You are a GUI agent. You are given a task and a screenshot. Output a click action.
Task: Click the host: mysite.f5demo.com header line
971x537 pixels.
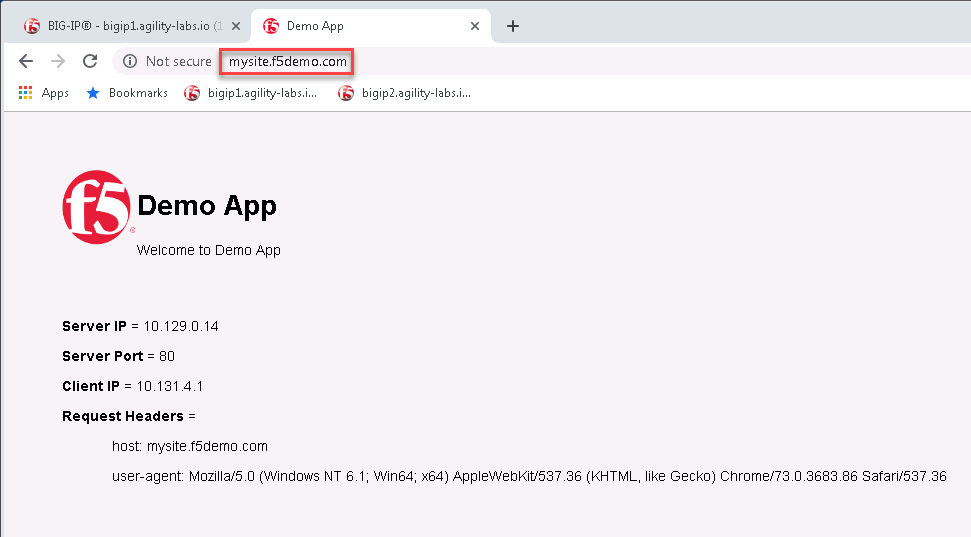point(190,447)
